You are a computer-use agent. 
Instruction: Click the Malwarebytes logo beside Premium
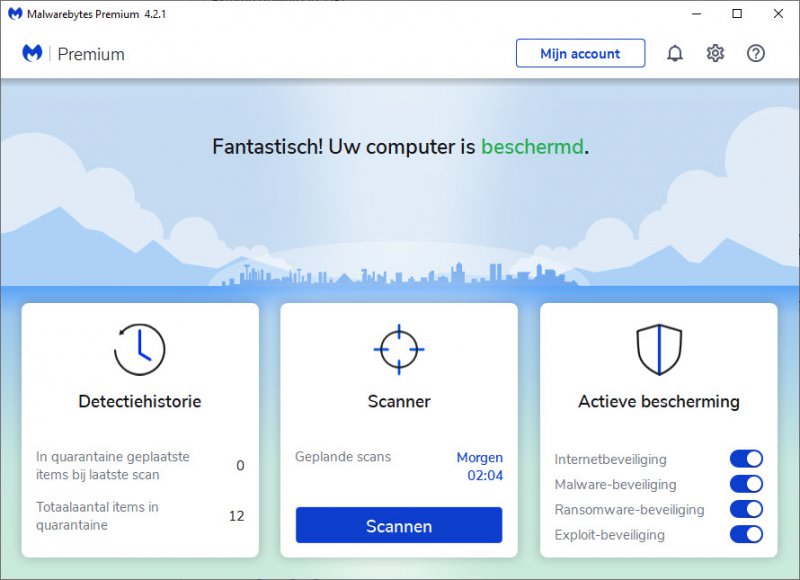tap(32, 53)
